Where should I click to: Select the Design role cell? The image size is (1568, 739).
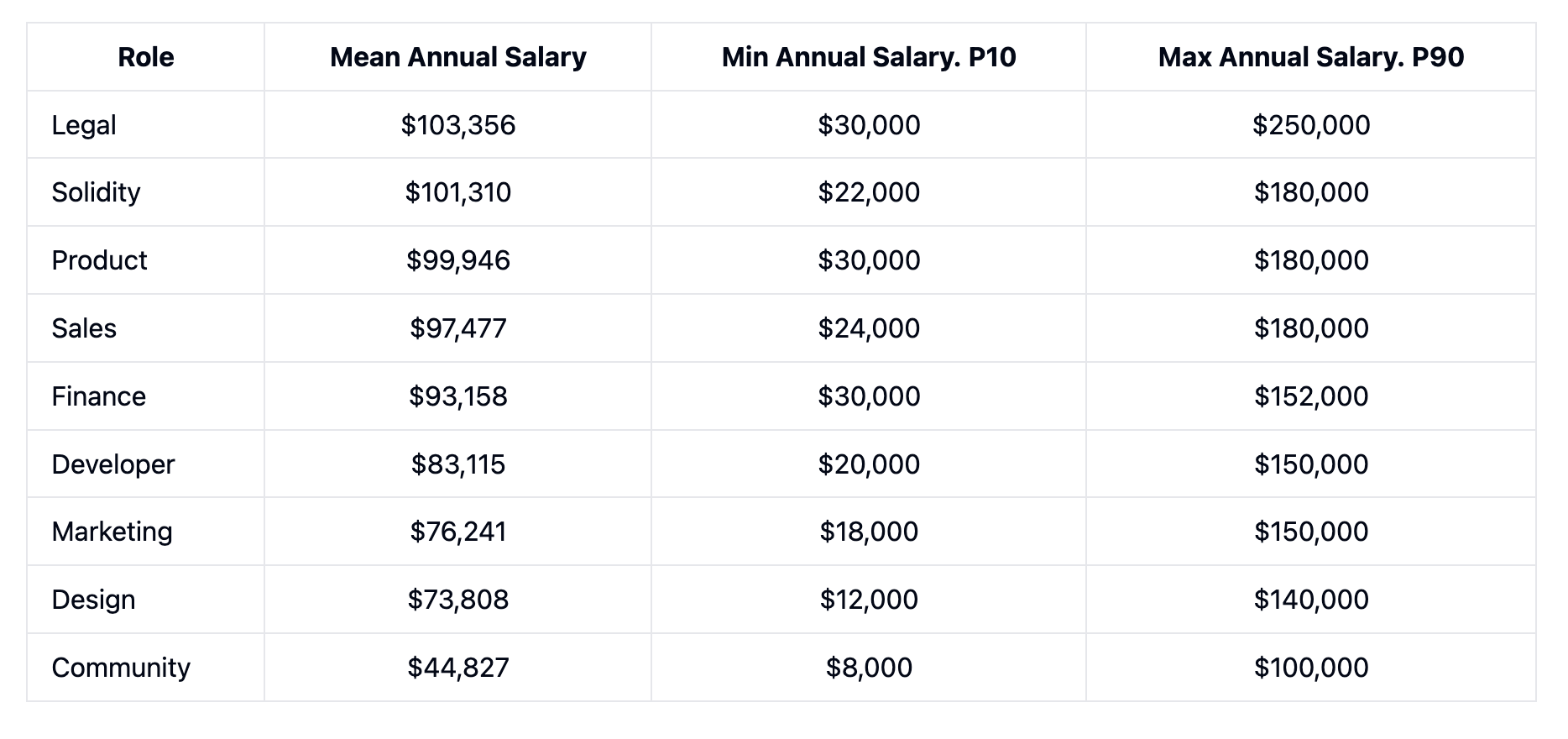click(93, 600)
